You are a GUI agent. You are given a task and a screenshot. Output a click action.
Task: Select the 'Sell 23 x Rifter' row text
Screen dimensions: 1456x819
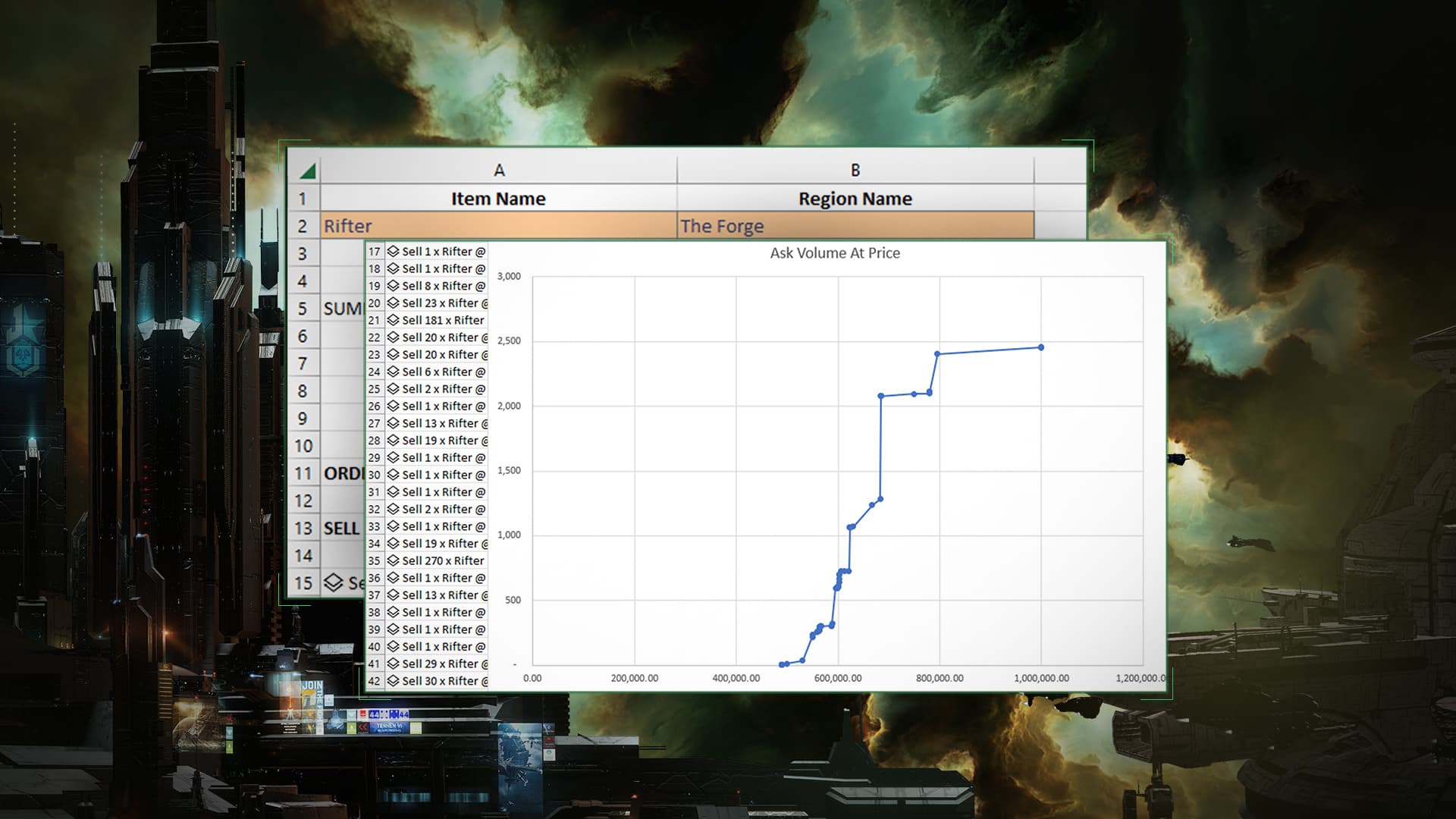coord(445,303)
